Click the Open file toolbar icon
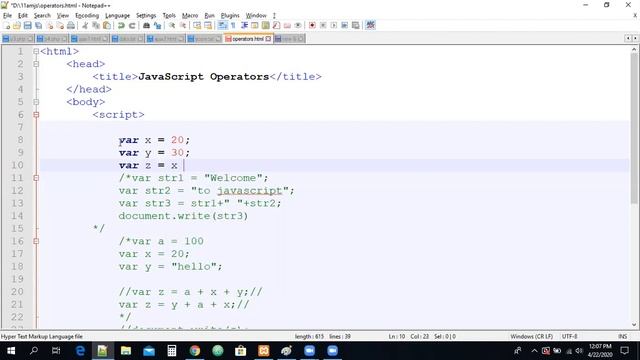Viewport: 640px width, 360px height. click(17, 25)
